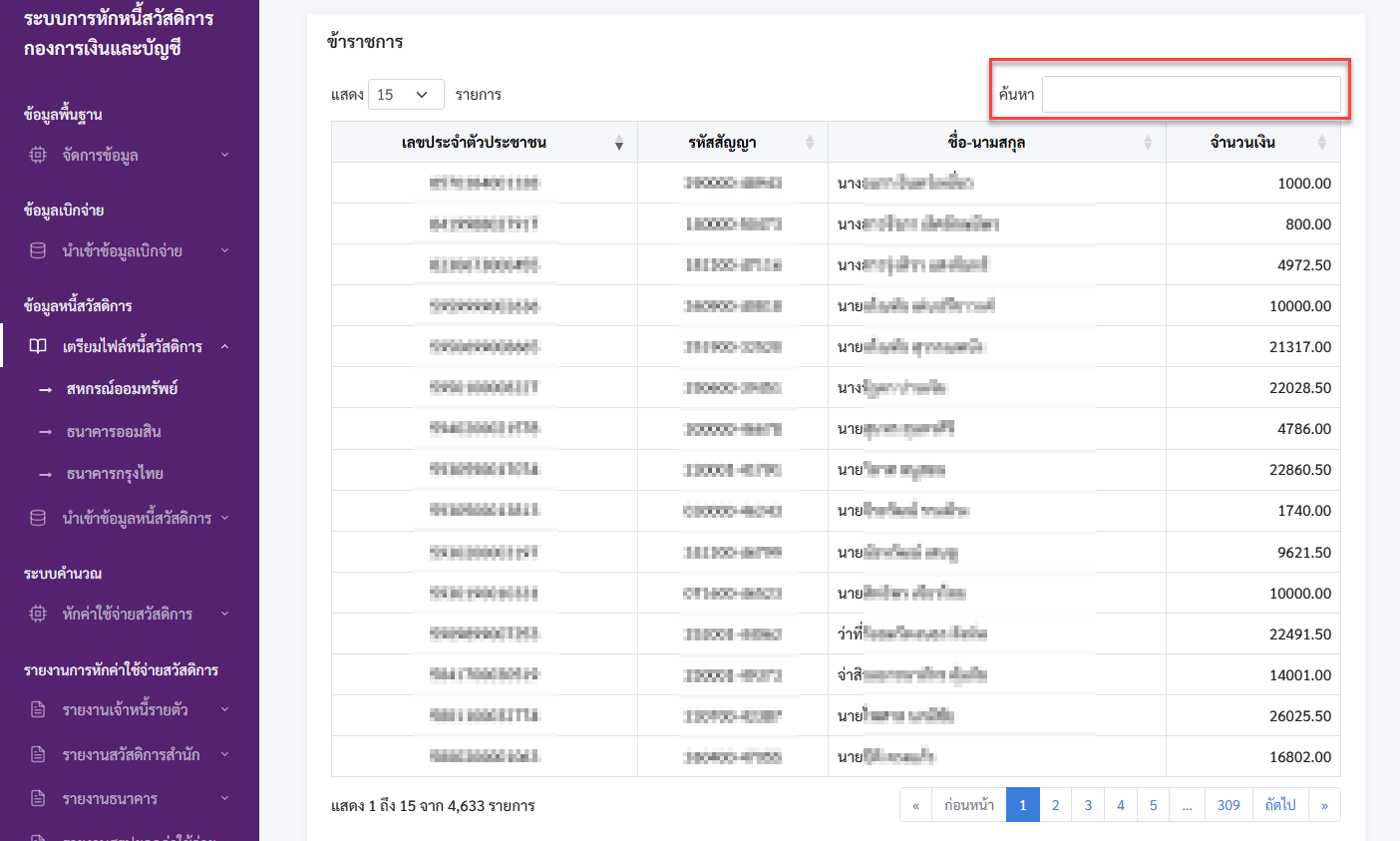
Task: Click the arrow icon beside ธนาคารกรุงไทย
Action: point(45,475)
